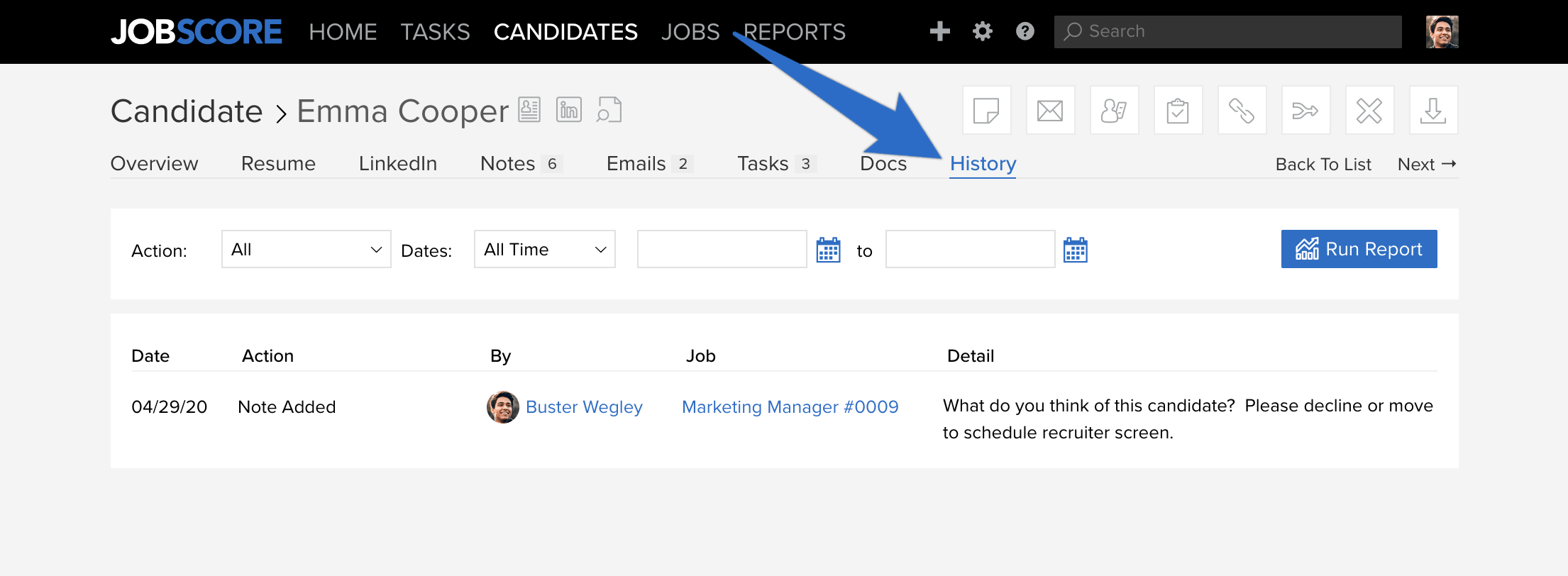Open the LinkedIn icon beside Emma Cooper
This screenshot has width=1568, height=576.
569,110
